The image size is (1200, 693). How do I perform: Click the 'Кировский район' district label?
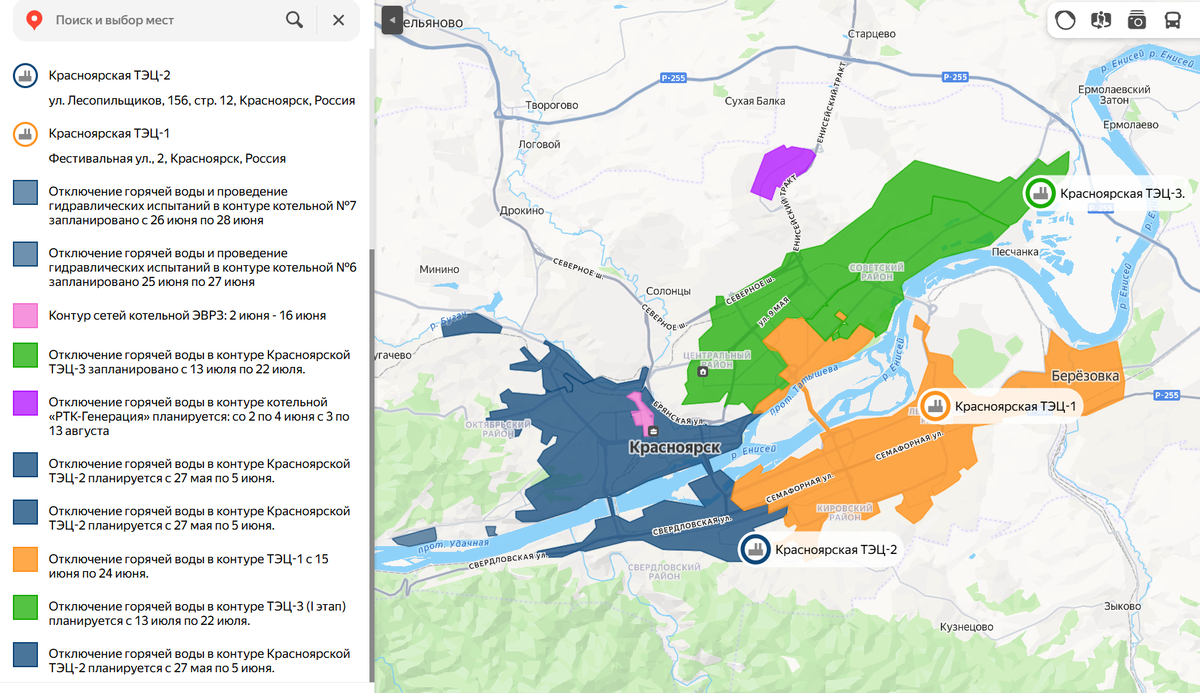point(847,513)
